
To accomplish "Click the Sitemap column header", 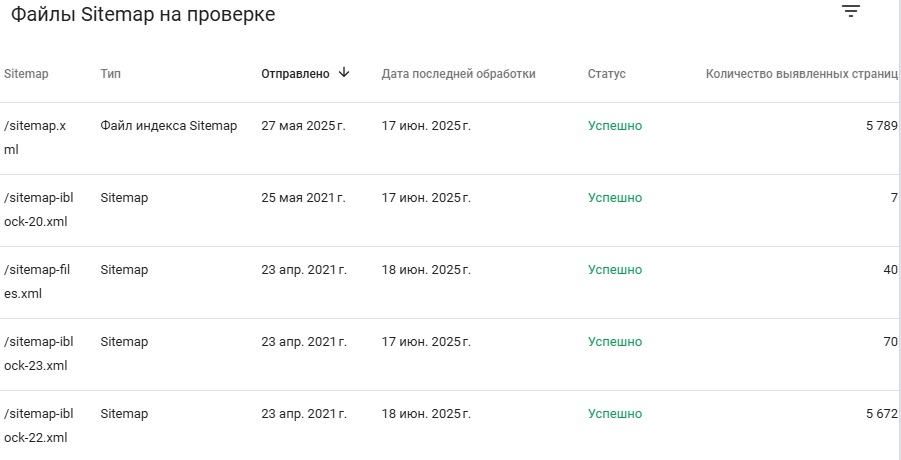I will 26,74.
